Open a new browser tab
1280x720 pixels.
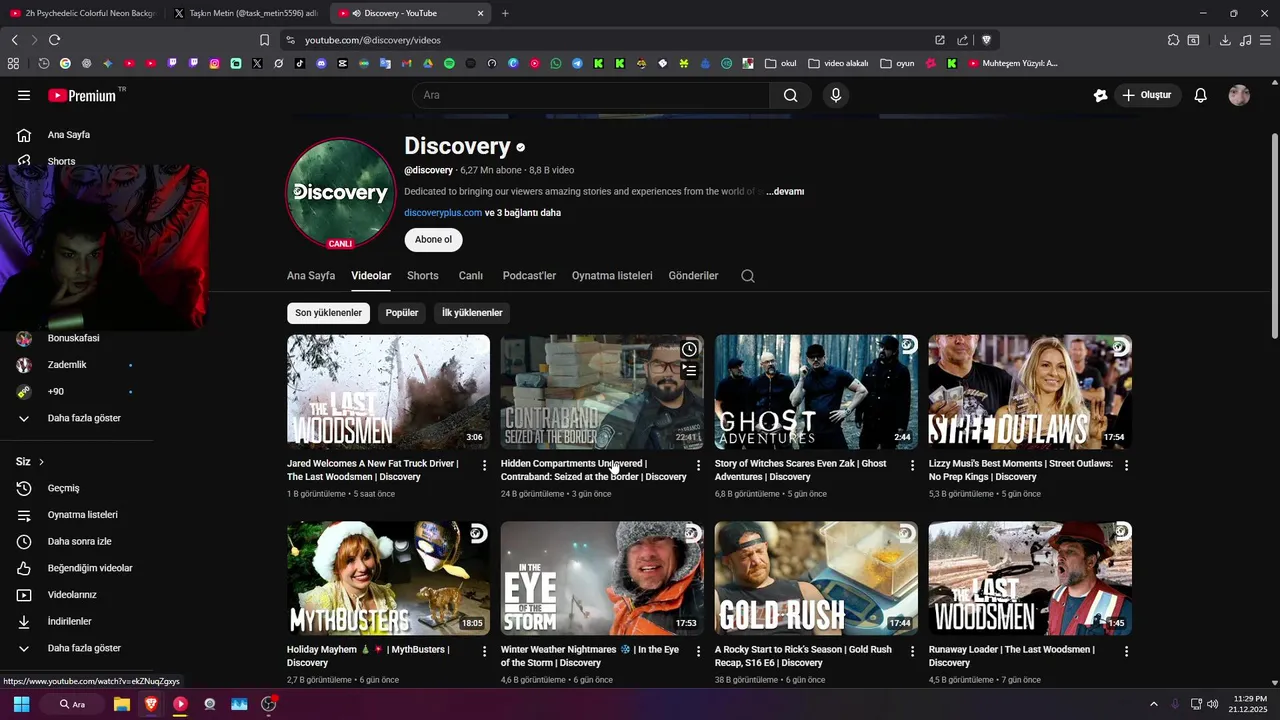pyautogui.click(x=505, y=13)
